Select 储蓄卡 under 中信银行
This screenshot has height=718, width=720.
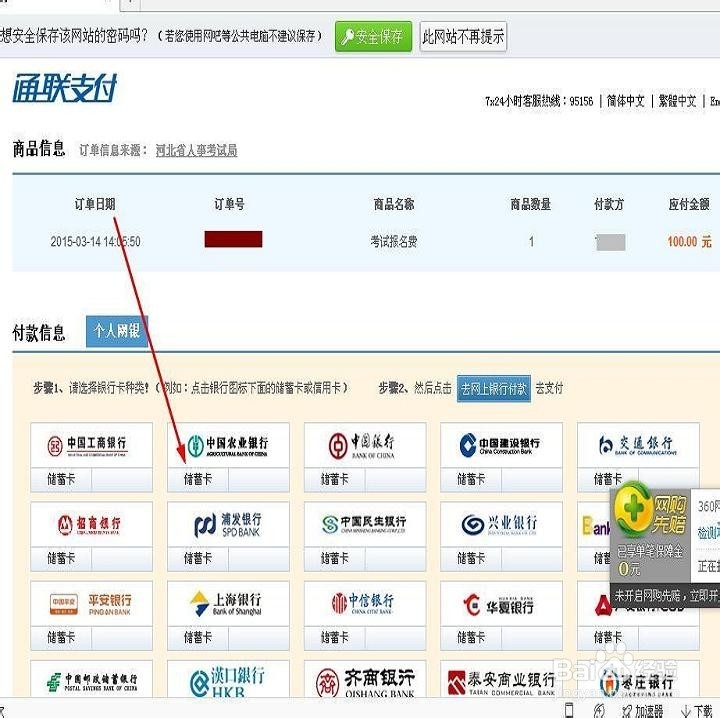click(x=335, y=638)
